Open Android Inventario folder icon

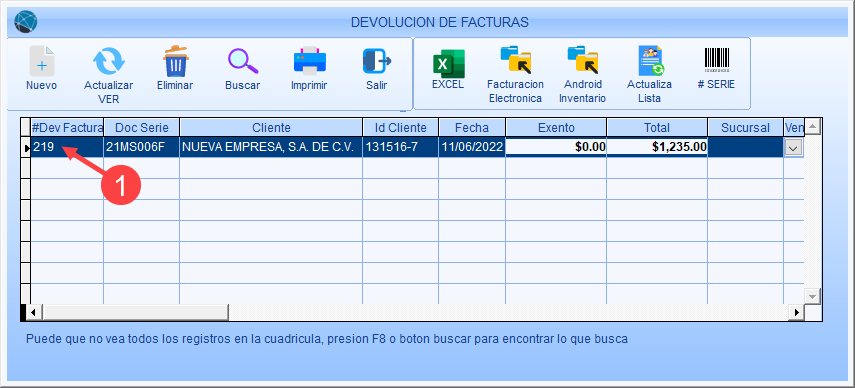tap(582, 60)
